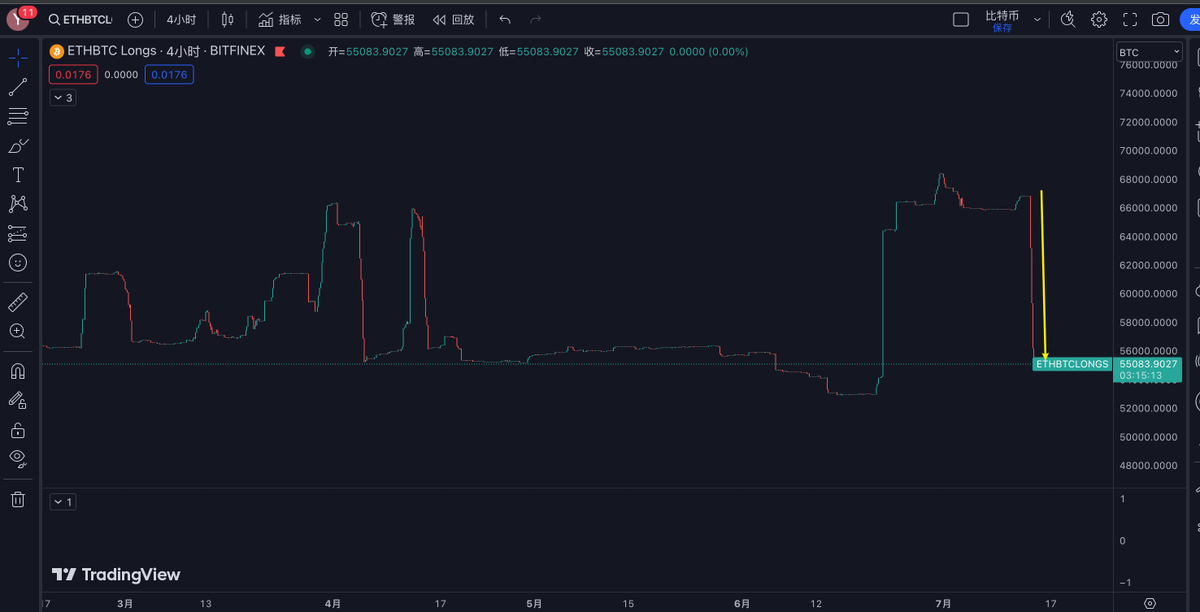Screen dimensions: 1200x612
Task: Open quick search lightning icon
Action: point(1068,19)
